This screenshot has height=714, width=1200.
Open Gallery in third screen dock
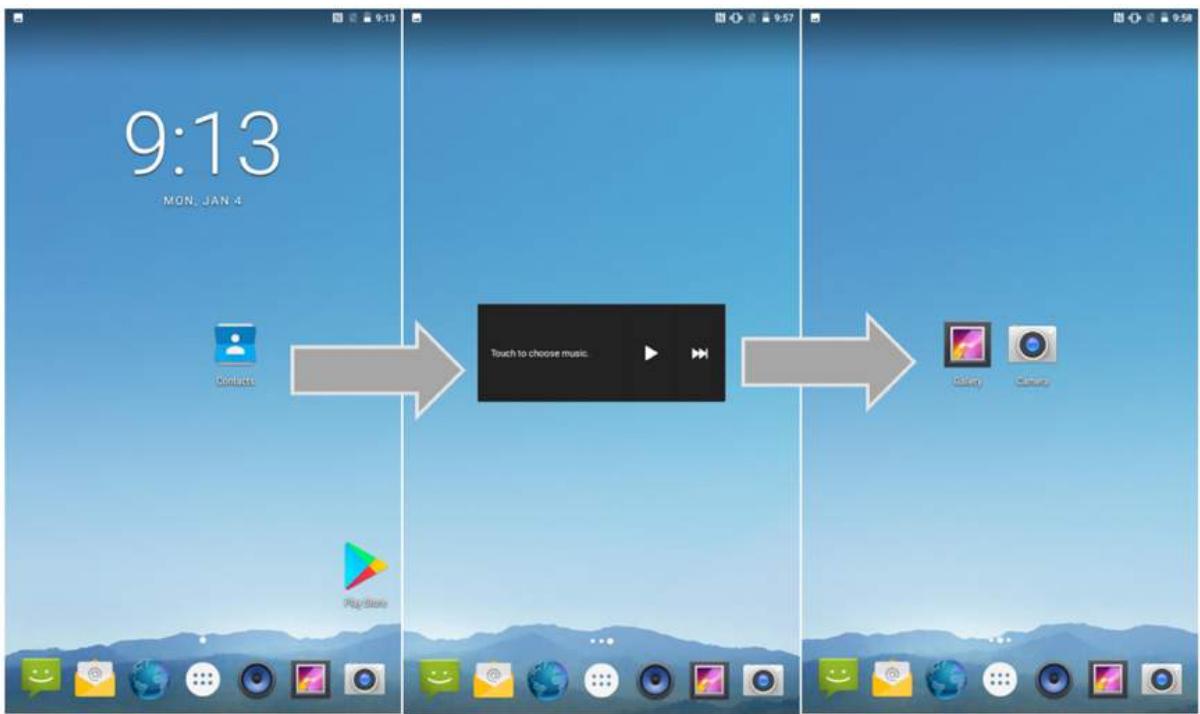[x=1108, y=681]
